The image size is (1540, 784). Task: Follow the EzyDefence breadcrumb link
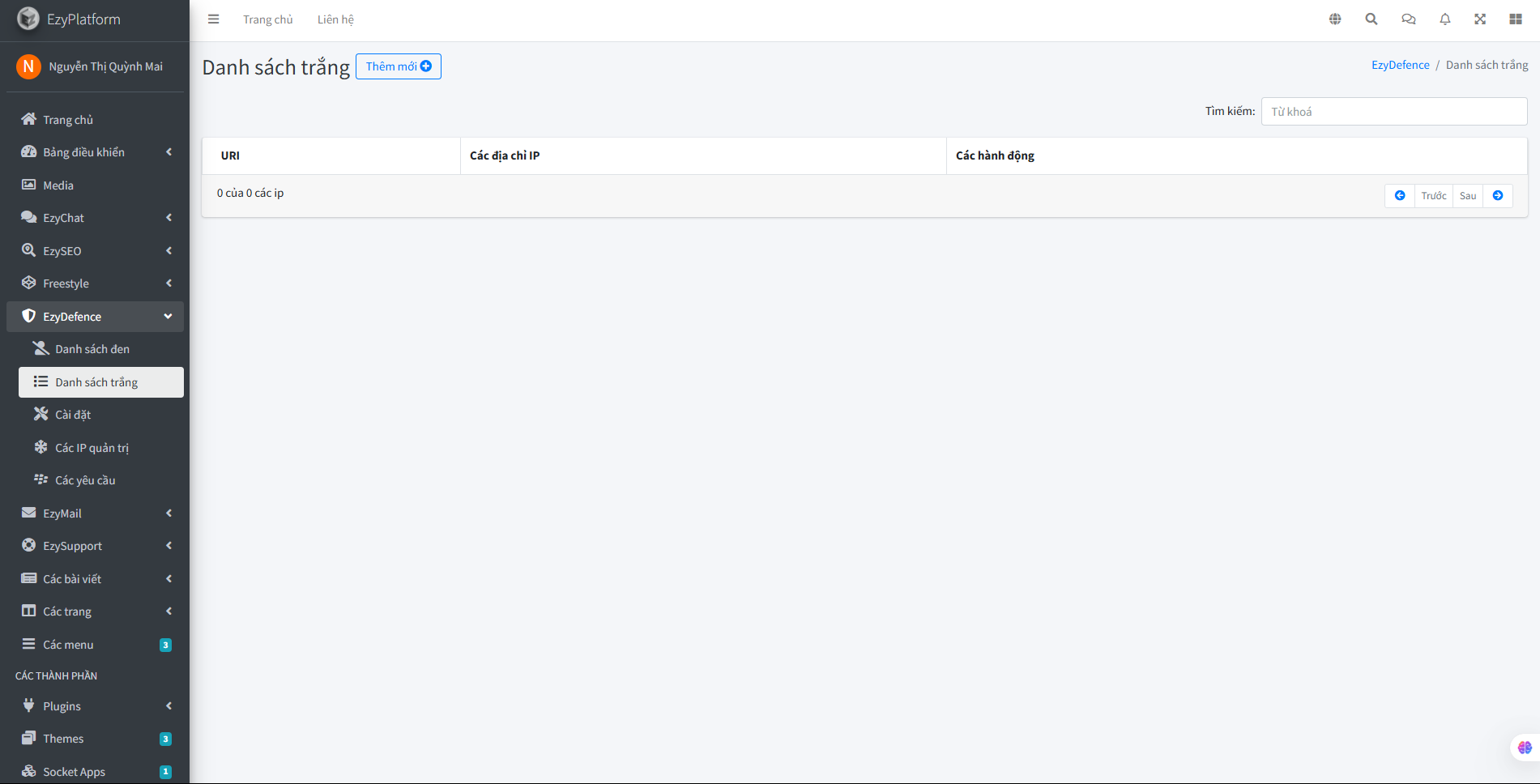click(1400, 64)
